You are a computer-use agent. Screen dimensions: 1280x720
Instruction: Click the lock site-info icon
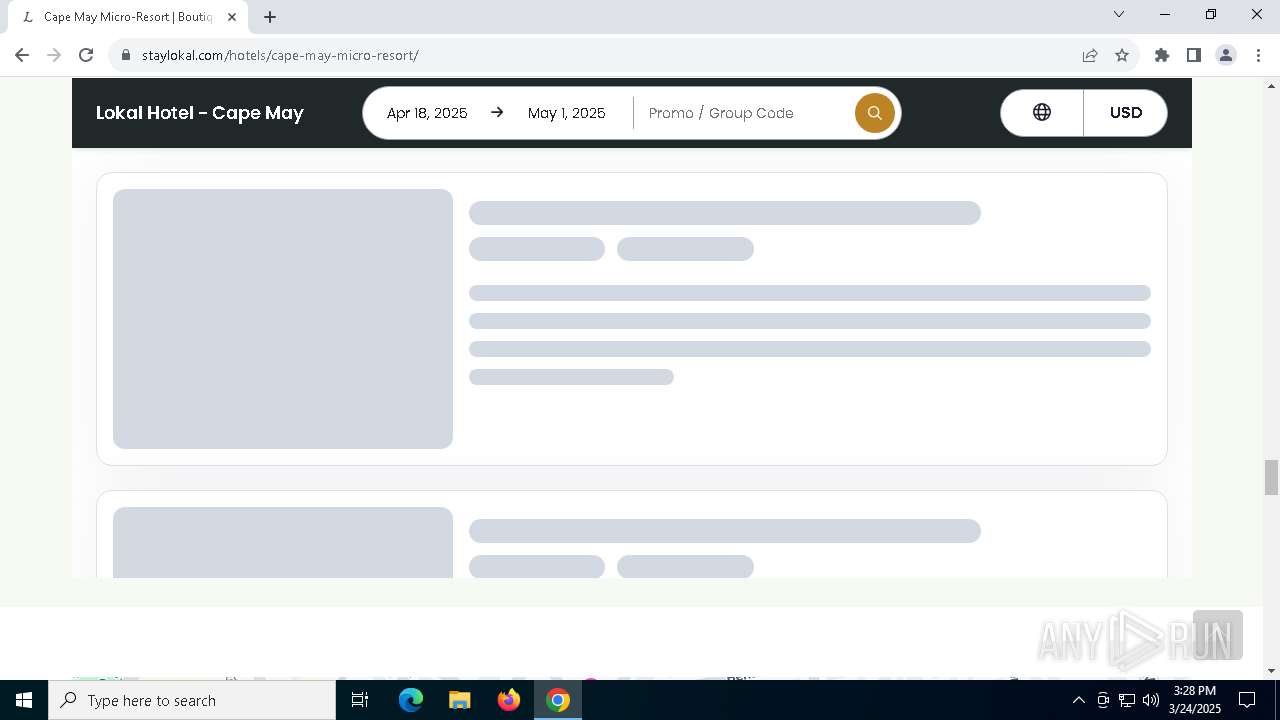(x=126, y=55)
